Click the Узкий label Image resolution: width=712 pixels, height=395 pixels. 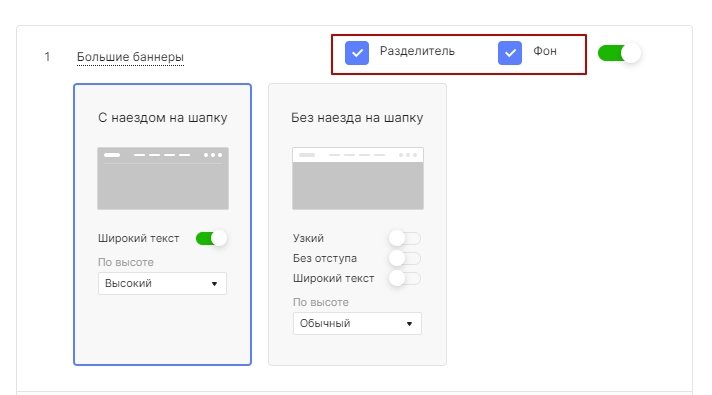[308, 238]
